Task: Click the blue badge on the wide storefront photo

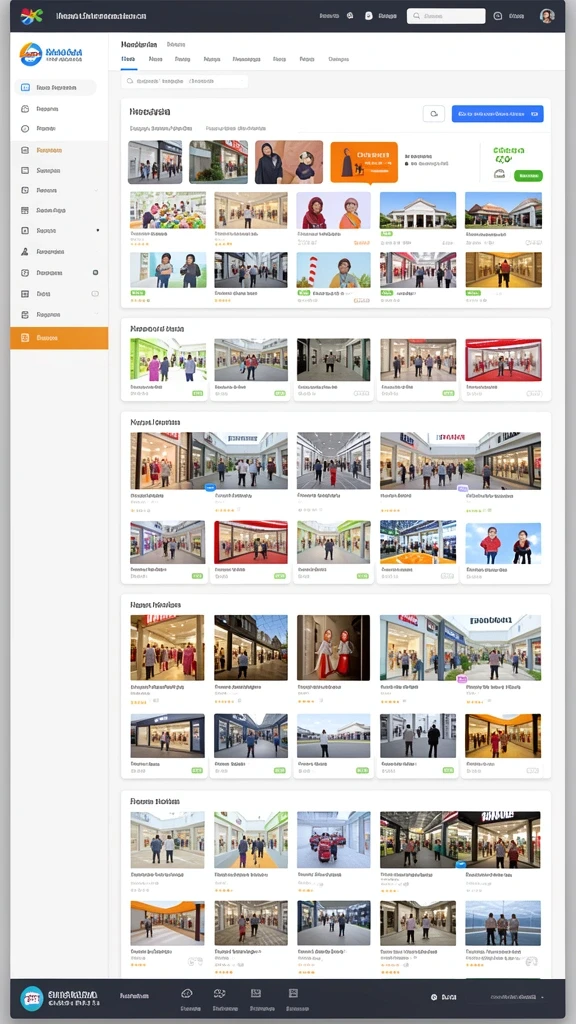Action: [210, 487]
